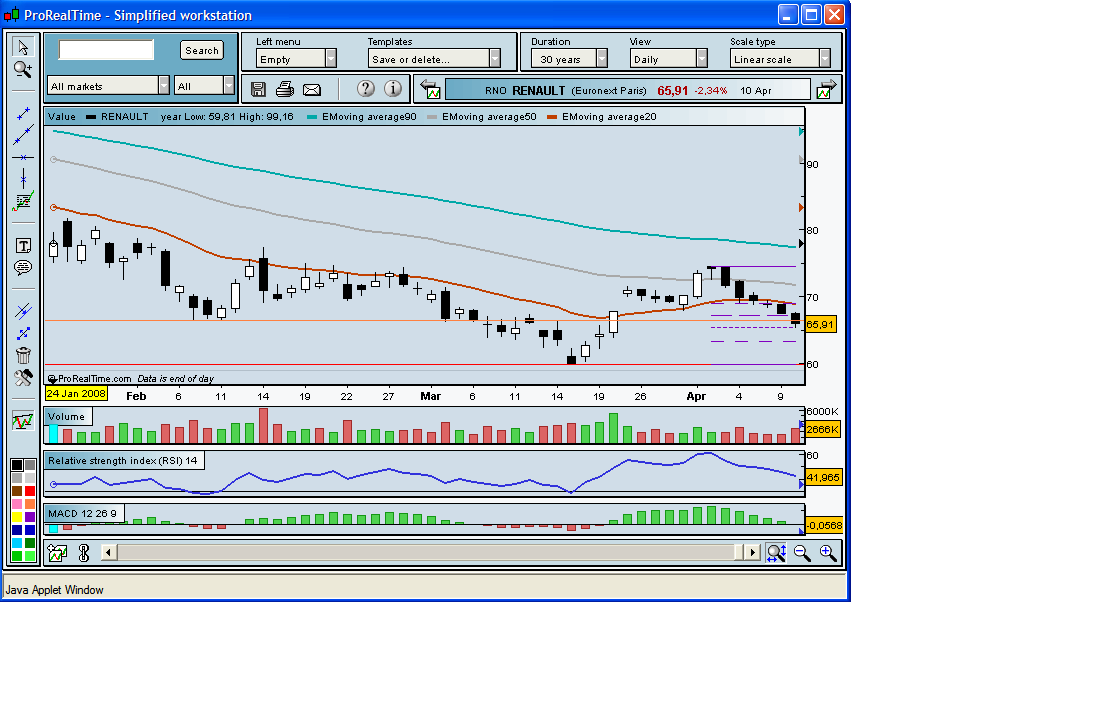Select the speech bubble comment tool
This screenshot has height=727, width=1114.
point(23,268)
